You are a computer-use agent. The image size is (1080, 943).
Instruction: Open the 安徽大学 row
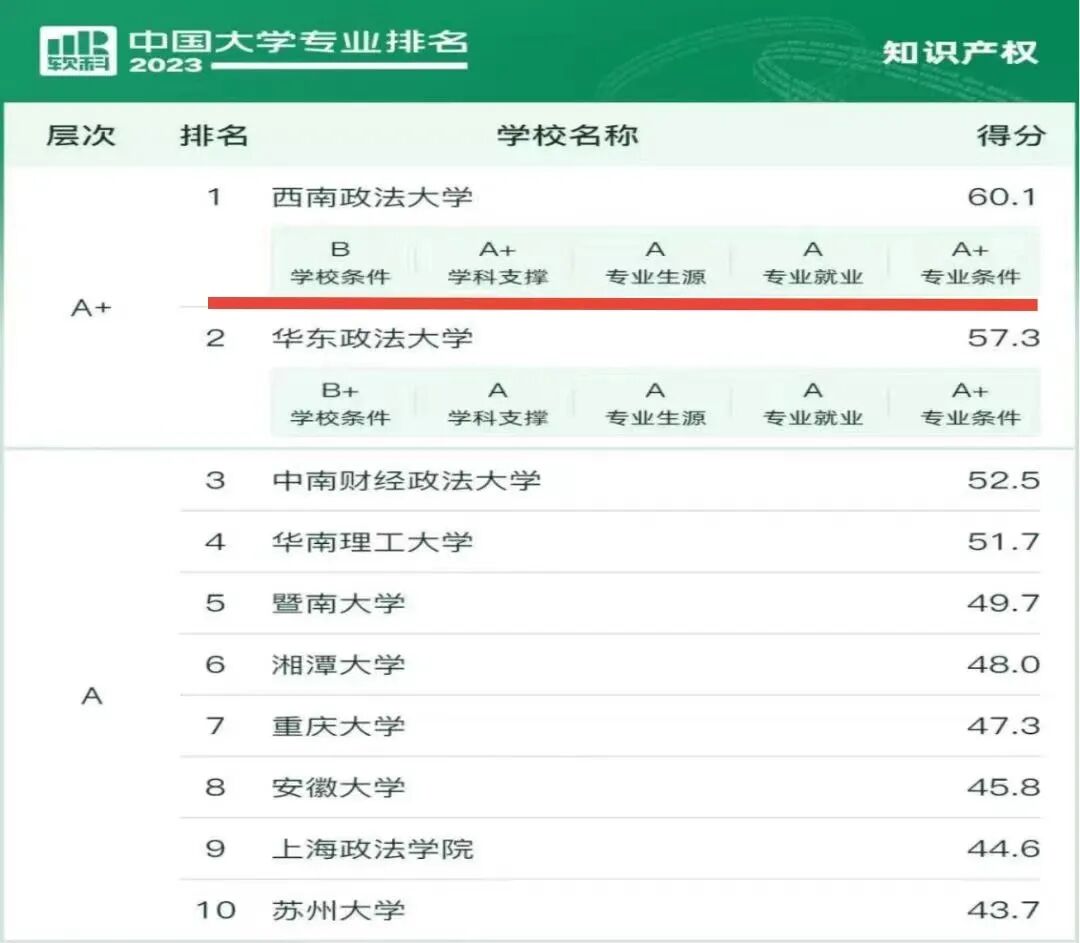(x=338, y=787)
